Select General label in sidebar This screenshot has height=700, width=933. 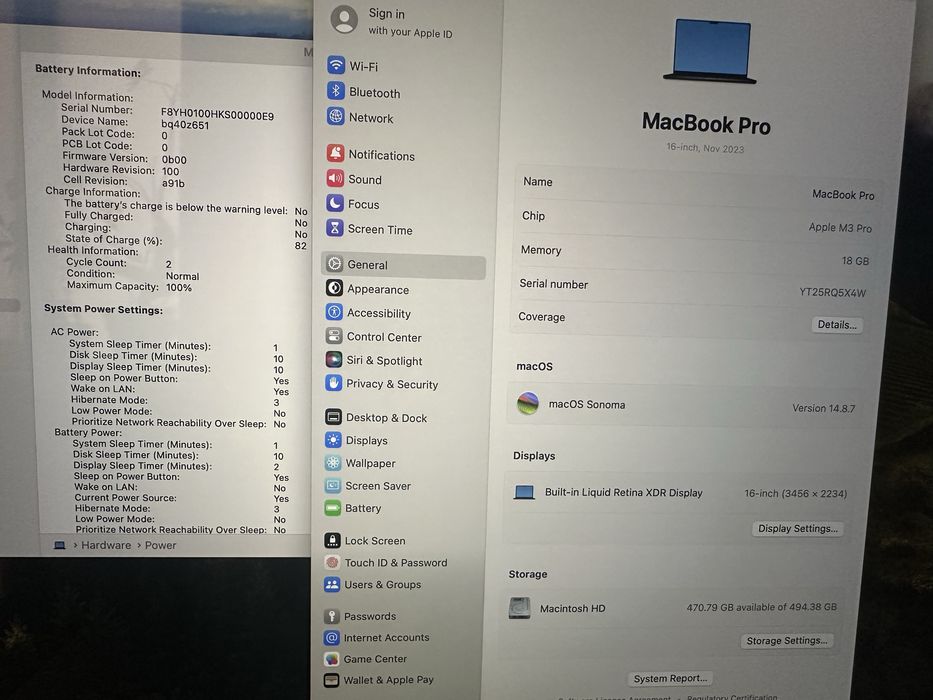[x=367, y=265]
